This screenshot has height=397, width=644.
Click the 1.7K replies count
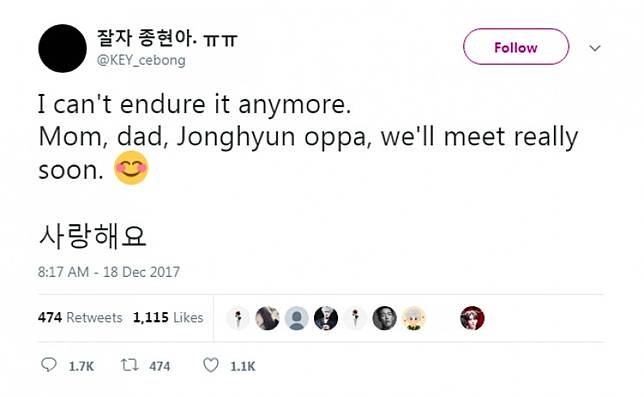tap(81, 366)
